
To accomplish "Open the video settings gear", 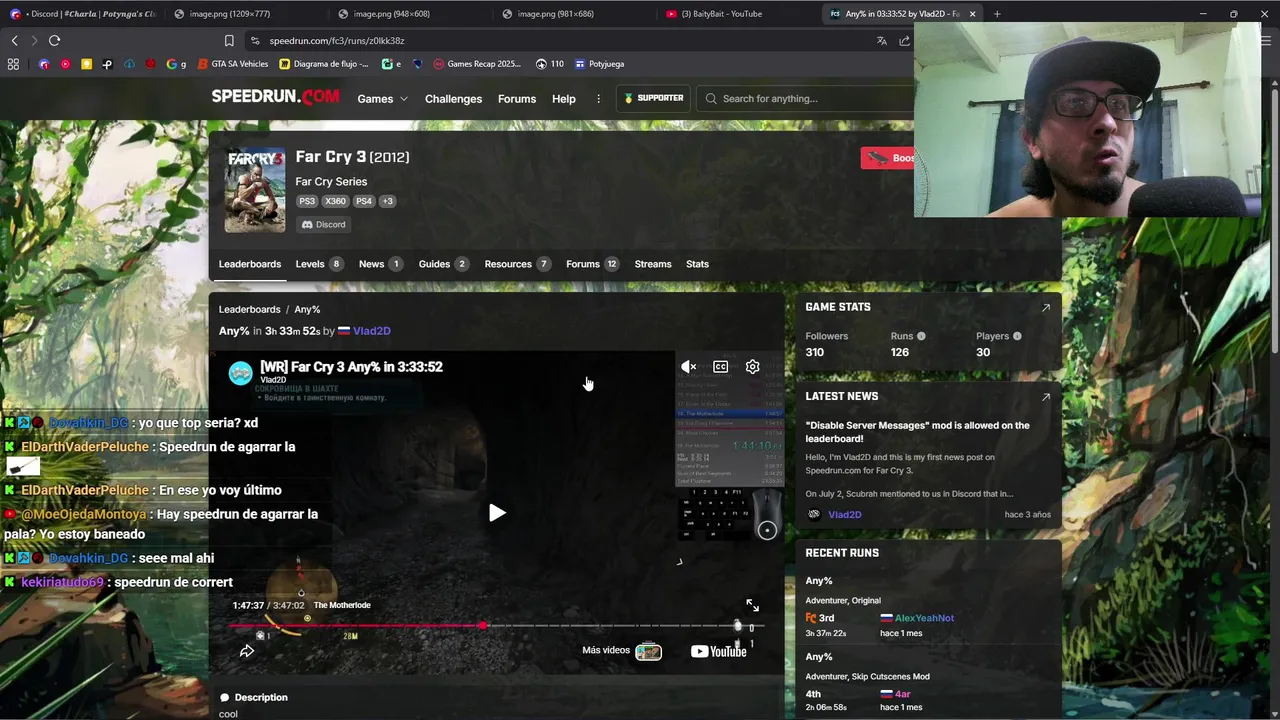I will tap(752, 367).
